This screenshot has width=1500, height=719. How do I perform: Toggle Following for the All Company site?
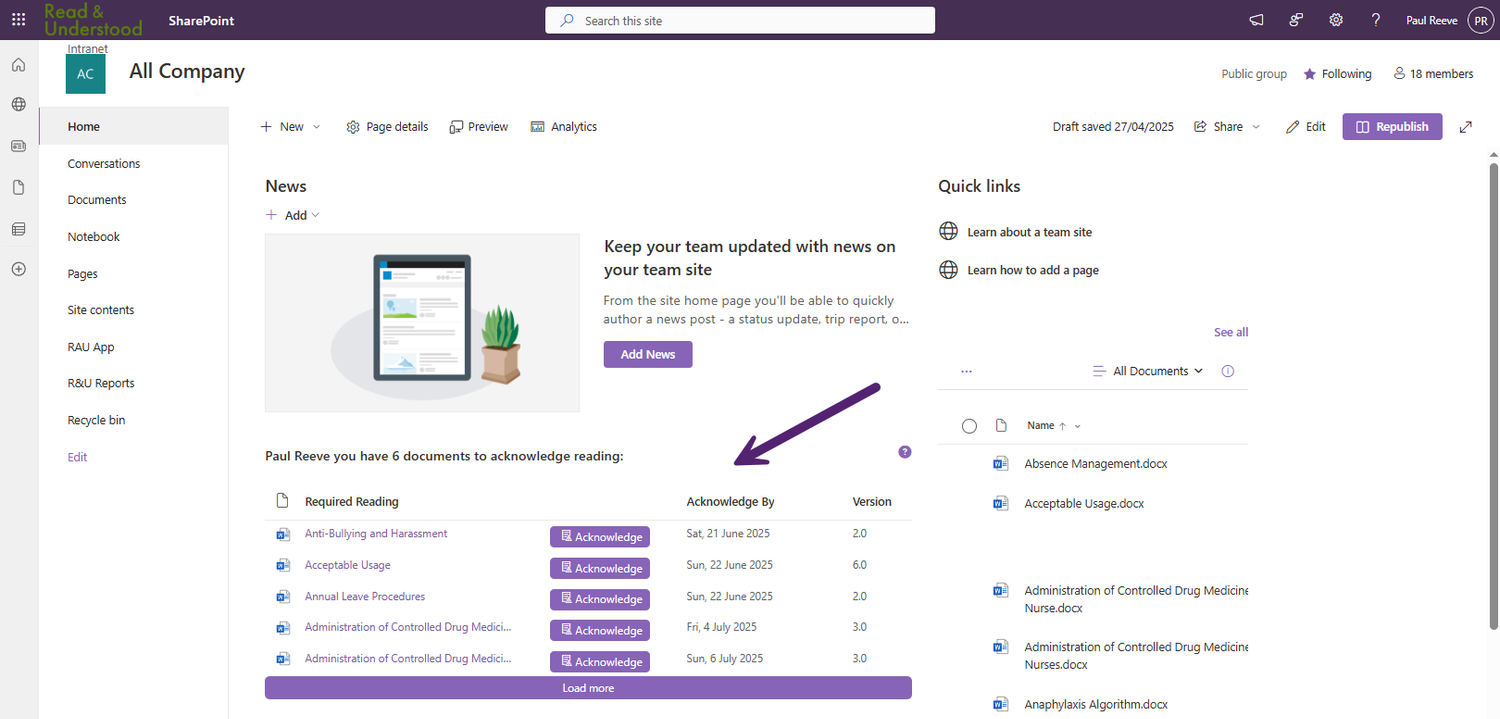click(1337, 73)
